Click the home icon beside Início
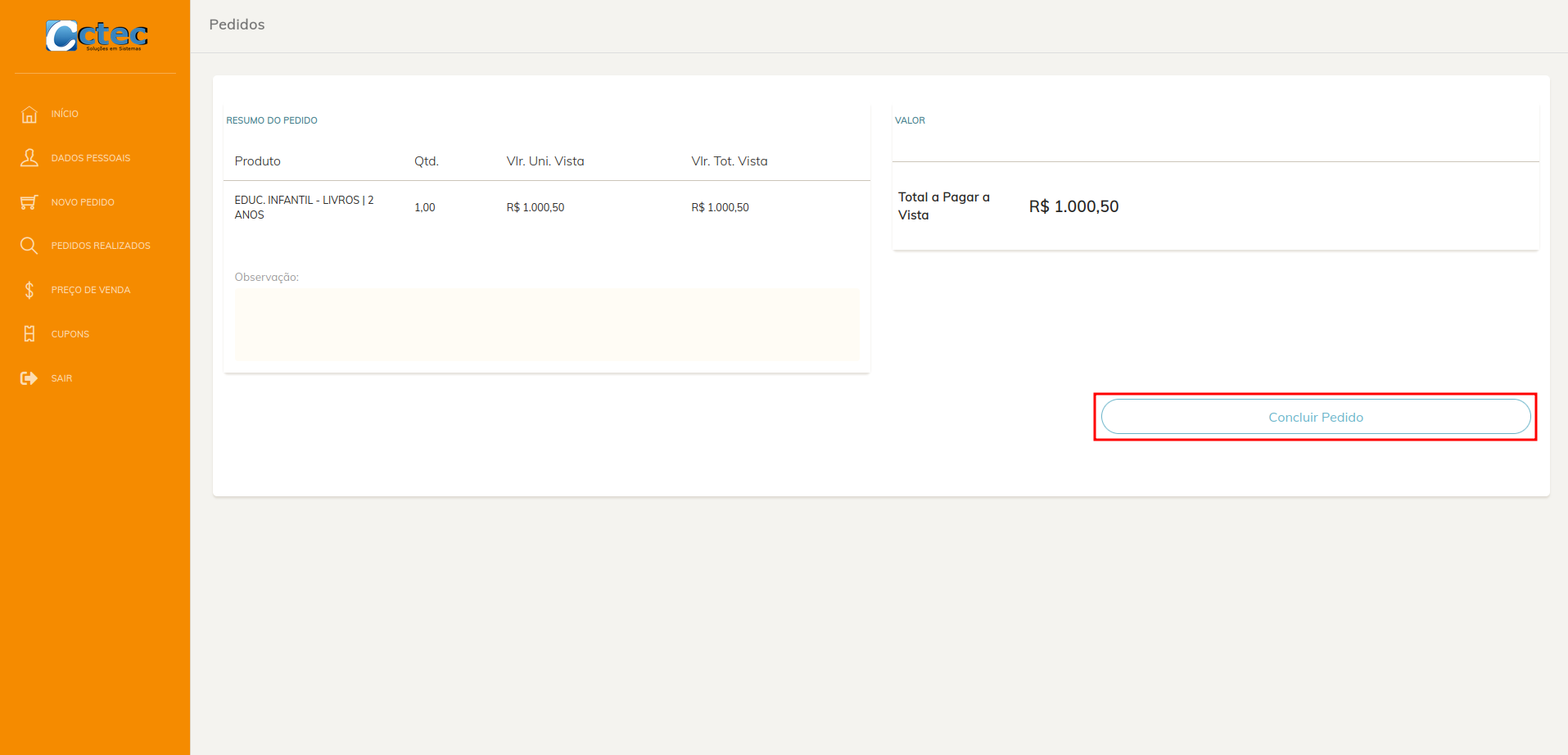This screenshot has height=755, width=1568. click(29, 114)
